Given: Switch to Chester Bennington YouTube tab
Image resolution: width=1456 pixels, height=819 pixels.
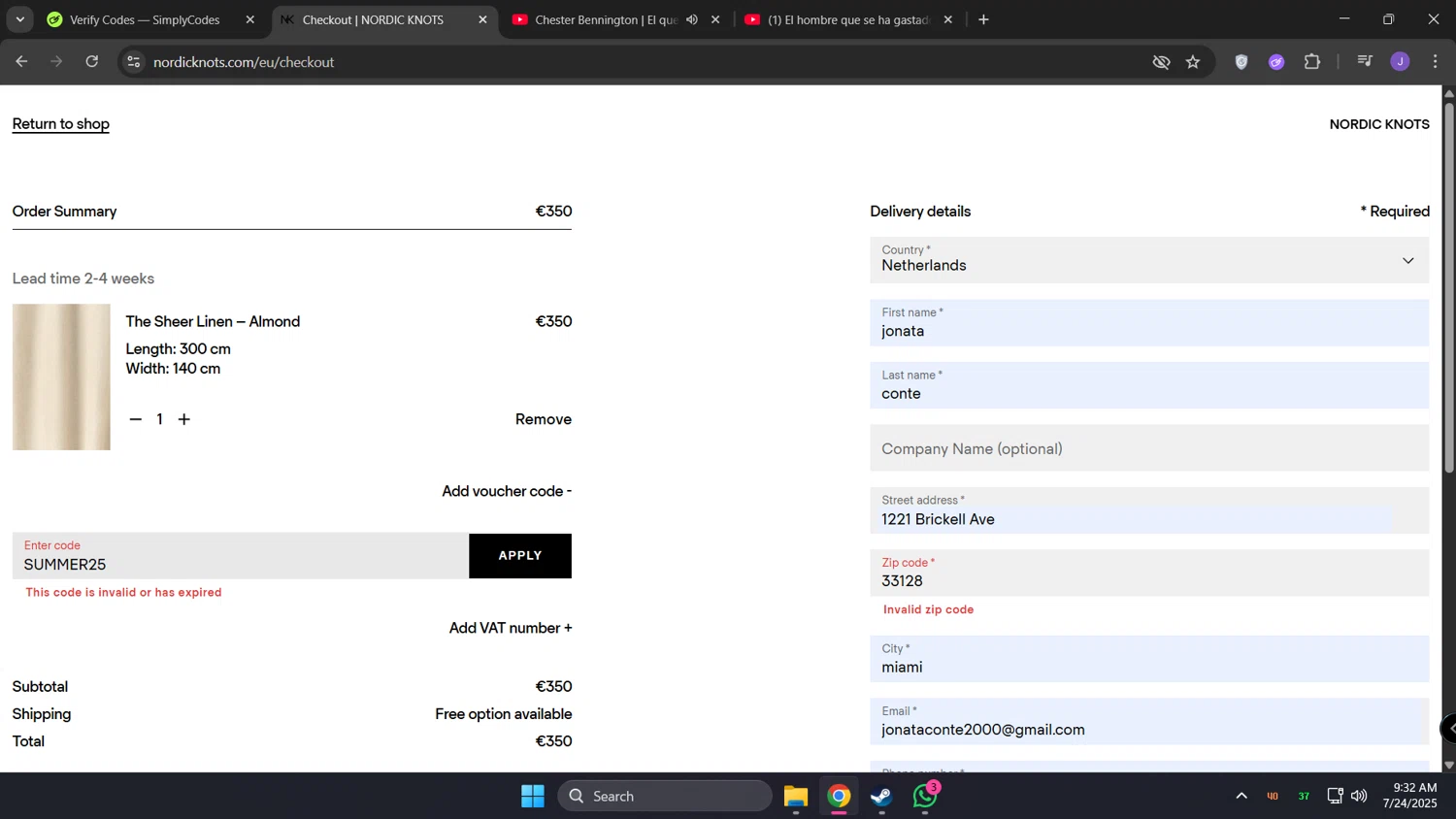Looking at the screenshot, I should pyautogui.click(x=606, y=19).
